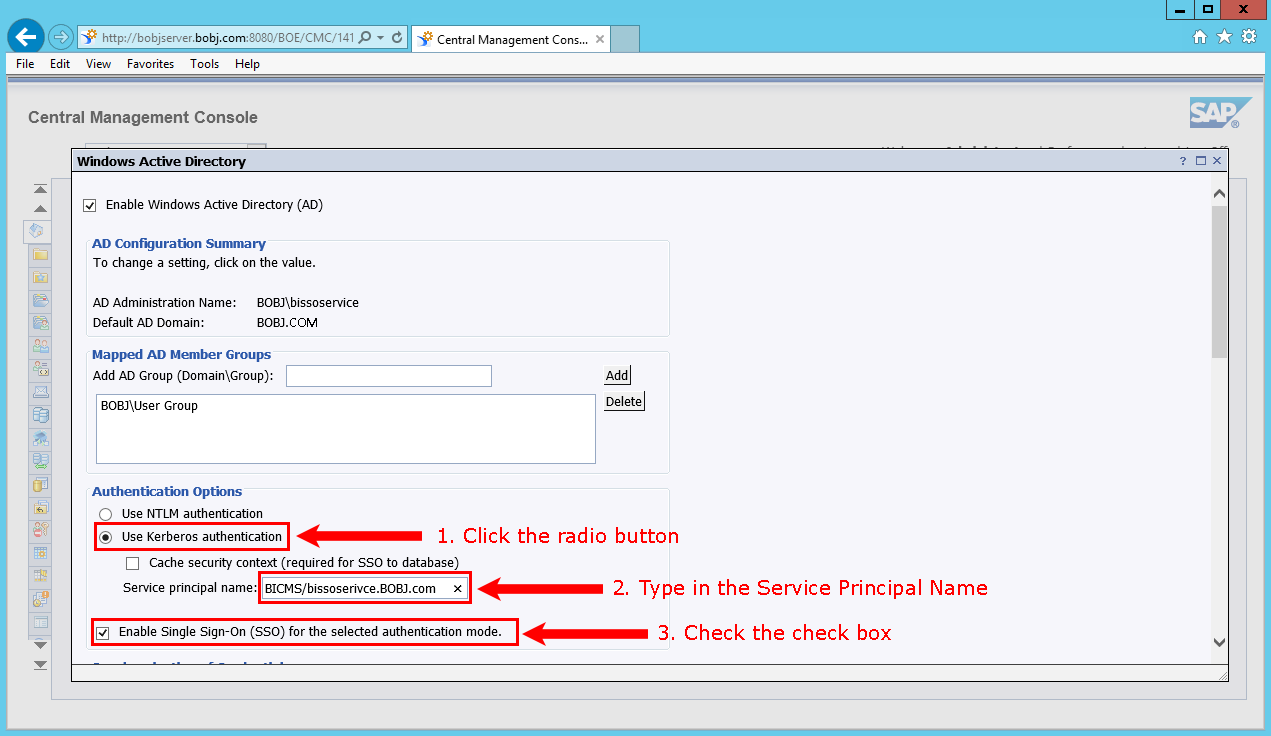Viewport: 1271px width, 736px height.
Task: Clear the Service principal name field
Action: [458, 589]
